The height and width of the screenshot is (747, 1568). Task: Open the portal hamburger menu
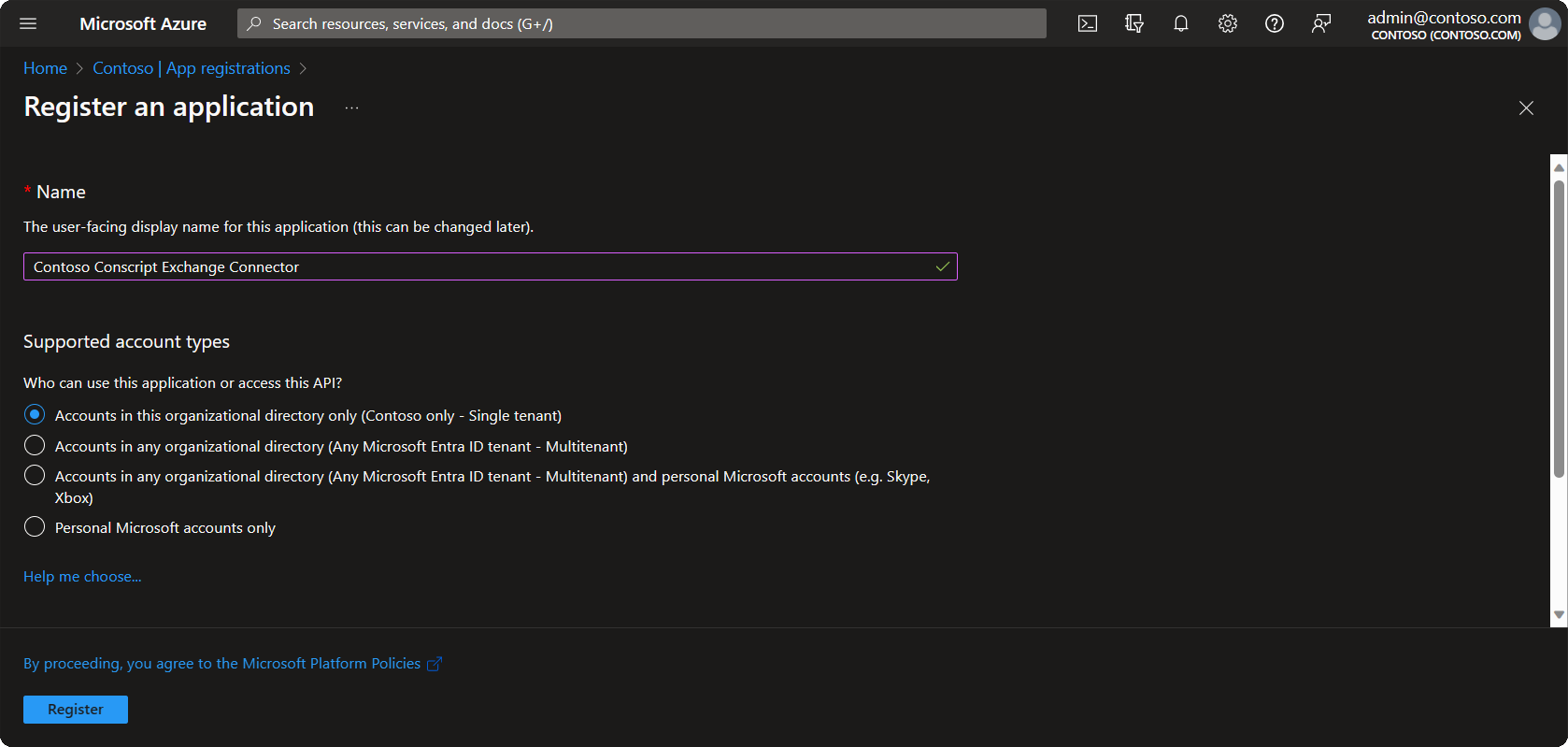[28, 23]
